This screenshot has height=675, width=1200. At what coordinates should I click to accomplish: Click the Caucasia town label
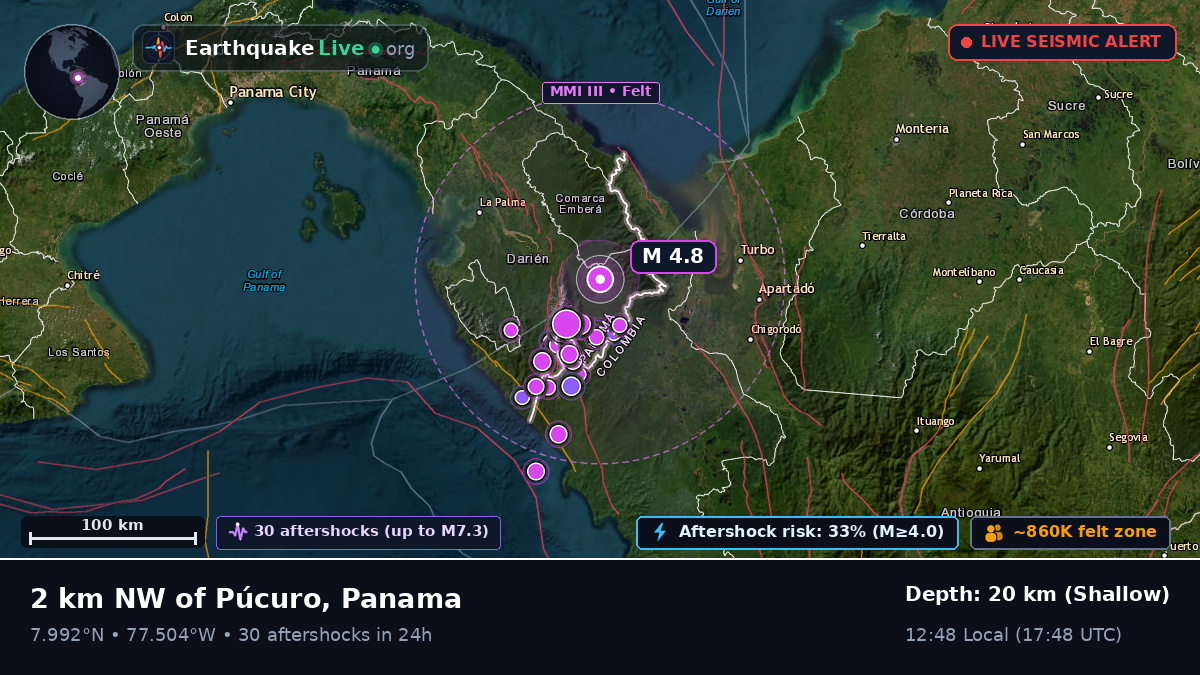[x=1043, y=271]
